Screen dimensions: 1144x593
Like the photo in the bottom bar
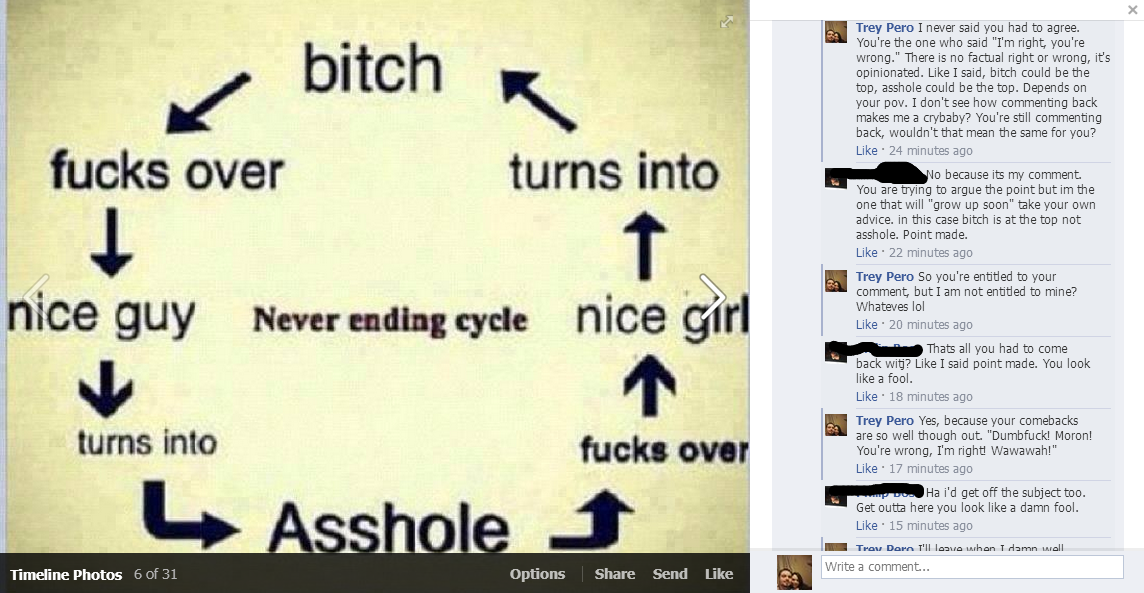coord(719,573)
